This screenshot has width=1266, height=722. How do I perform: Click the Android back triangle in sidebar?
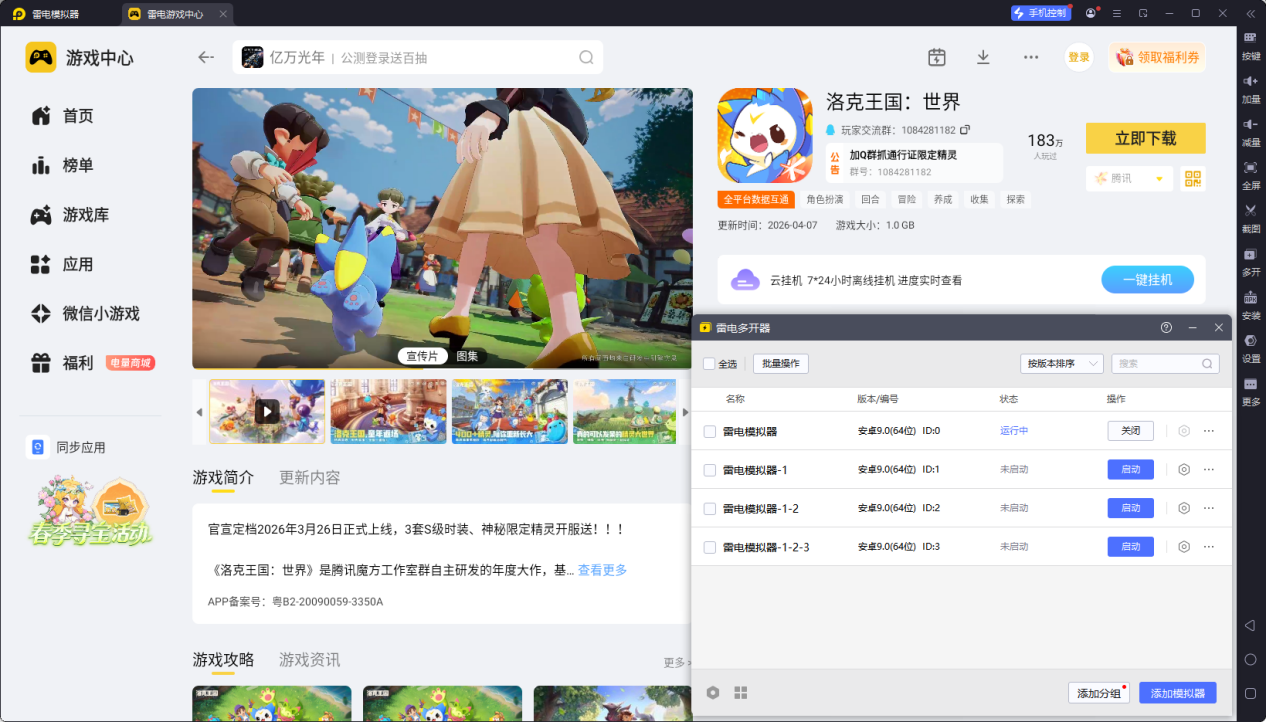(1250, 625)
